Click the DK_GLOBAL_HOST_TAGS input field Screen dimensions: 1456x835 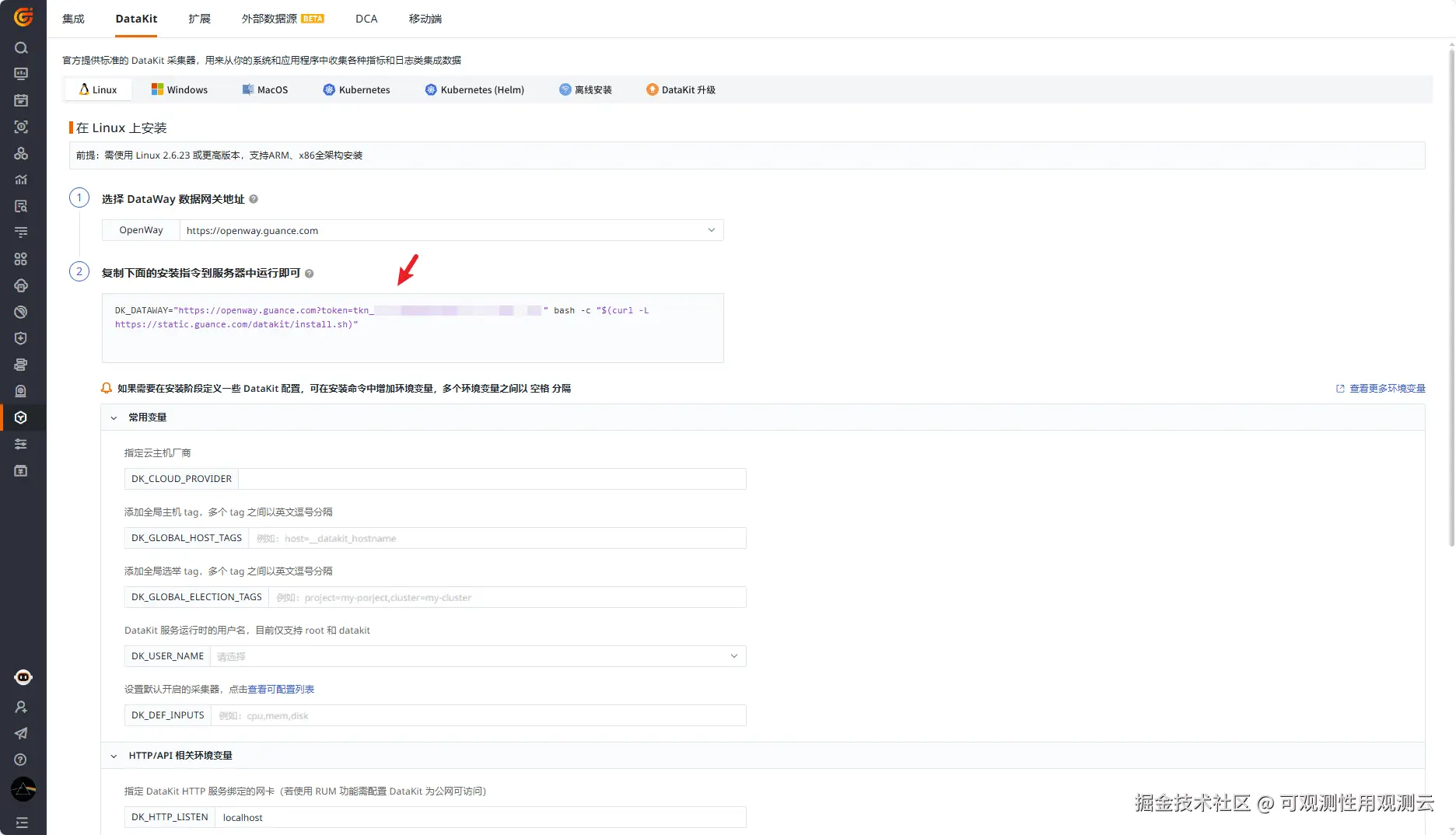tap(497, 538)
